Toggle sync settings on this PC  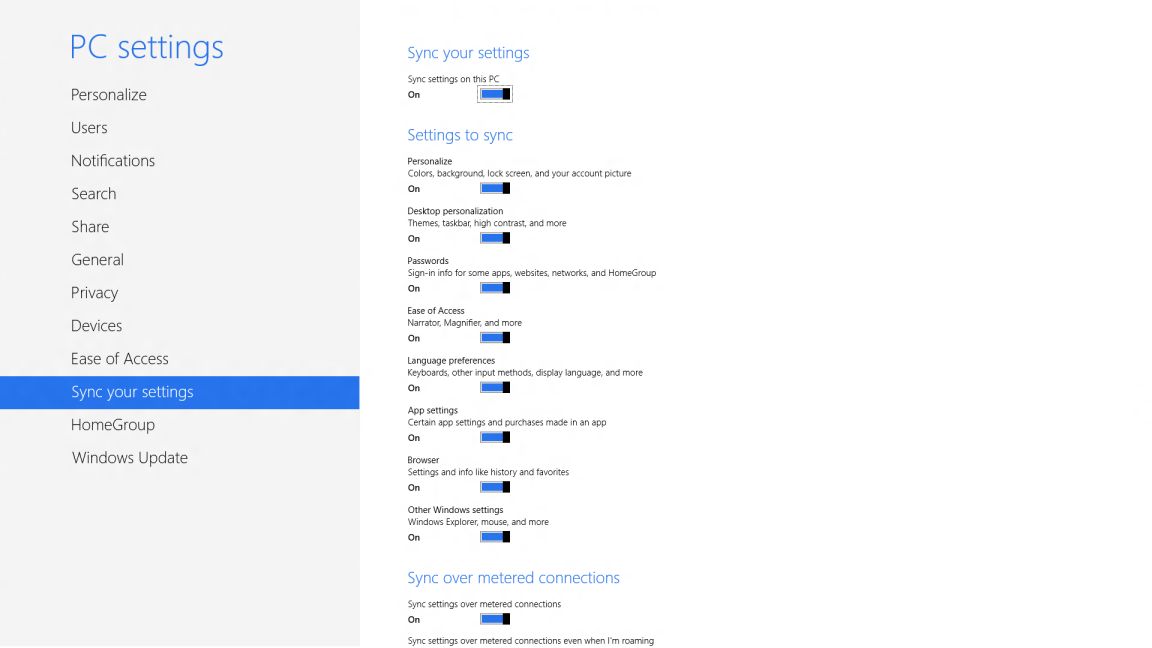coord(494,93)
